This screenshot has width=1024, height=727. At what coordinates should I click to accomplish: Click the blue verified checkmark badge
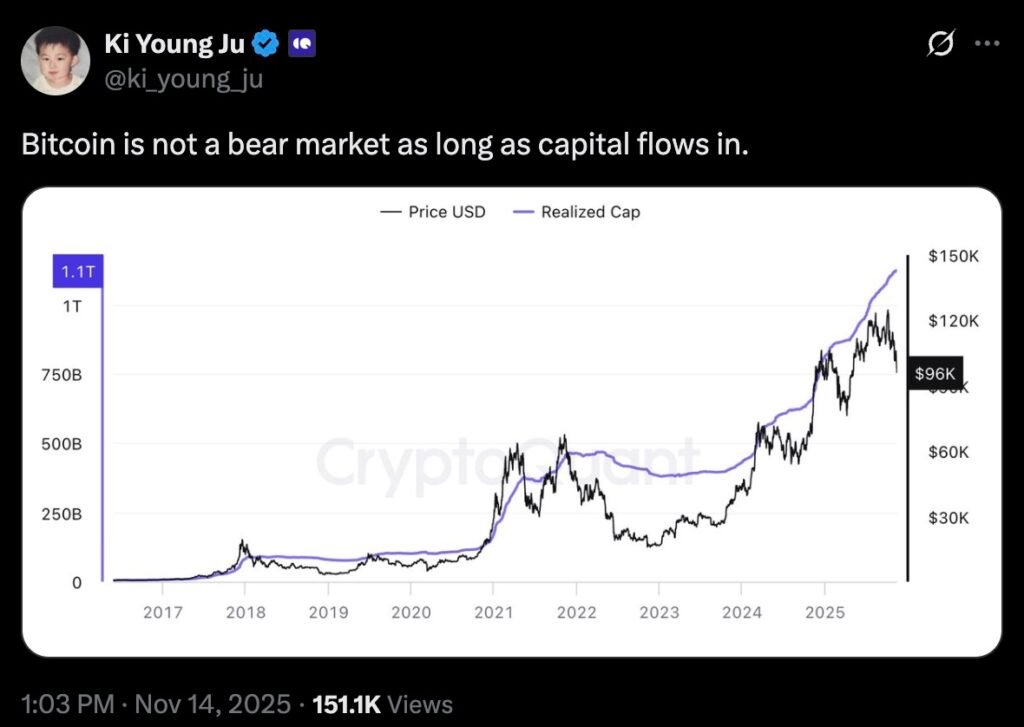[x=264, y=43]
